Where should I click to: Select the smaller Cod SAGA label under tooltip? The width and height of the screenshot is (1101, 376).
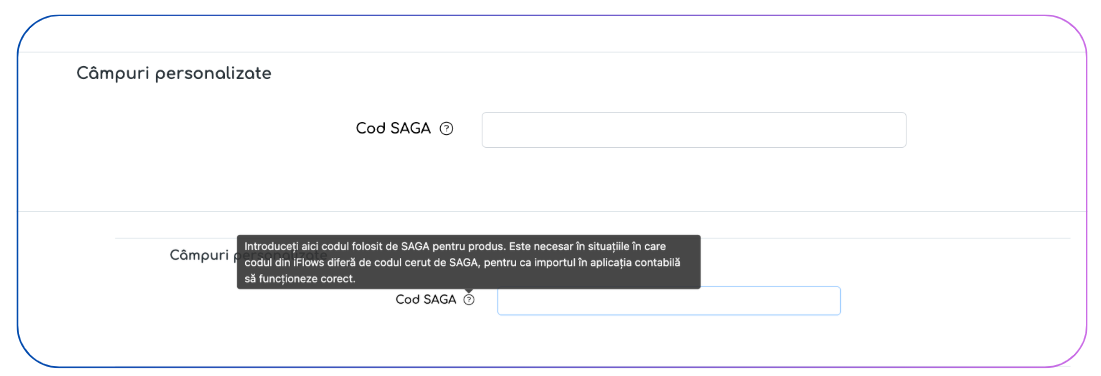426,300
